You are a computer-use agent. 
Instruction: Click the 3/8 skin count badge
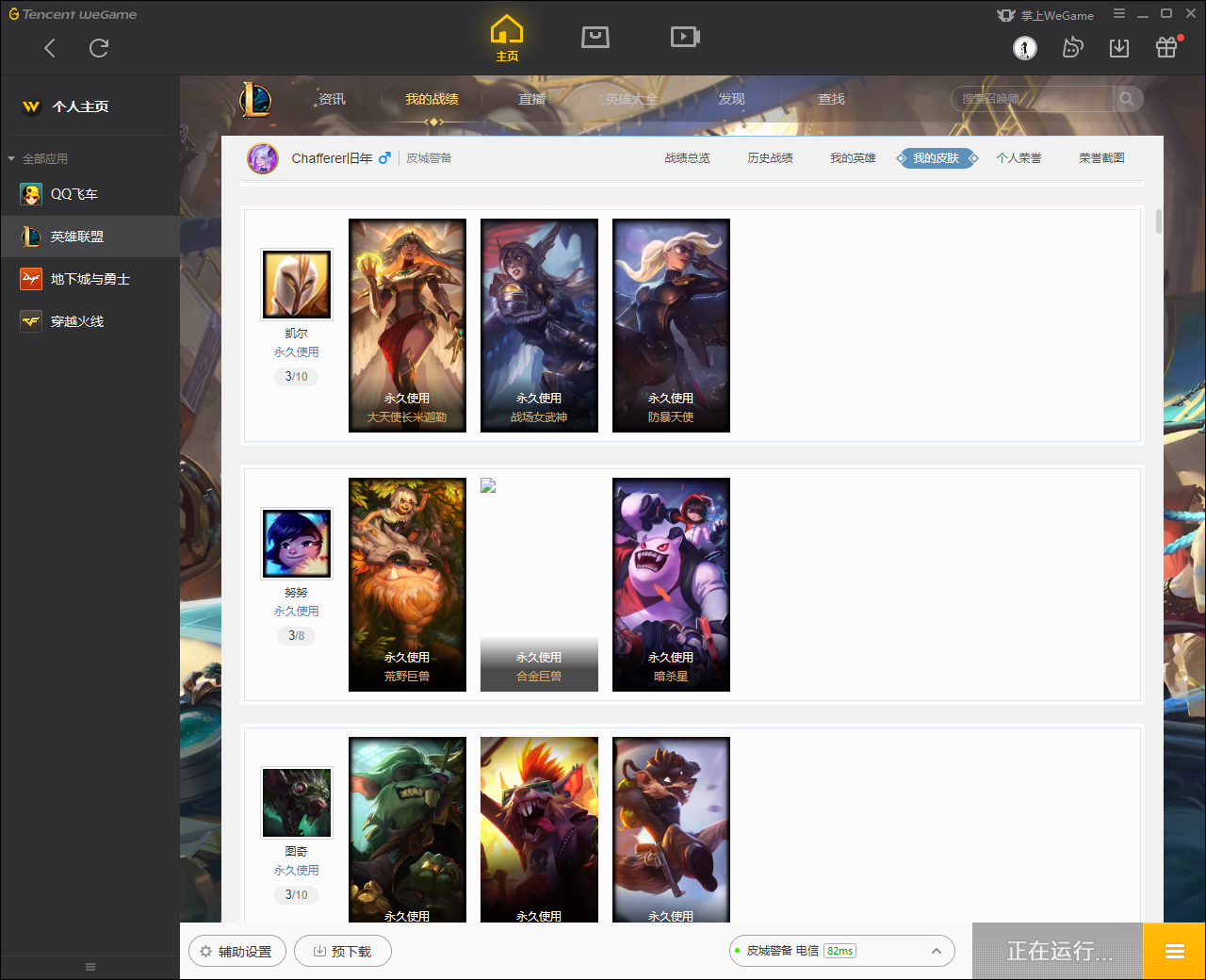tap(296, 636)
